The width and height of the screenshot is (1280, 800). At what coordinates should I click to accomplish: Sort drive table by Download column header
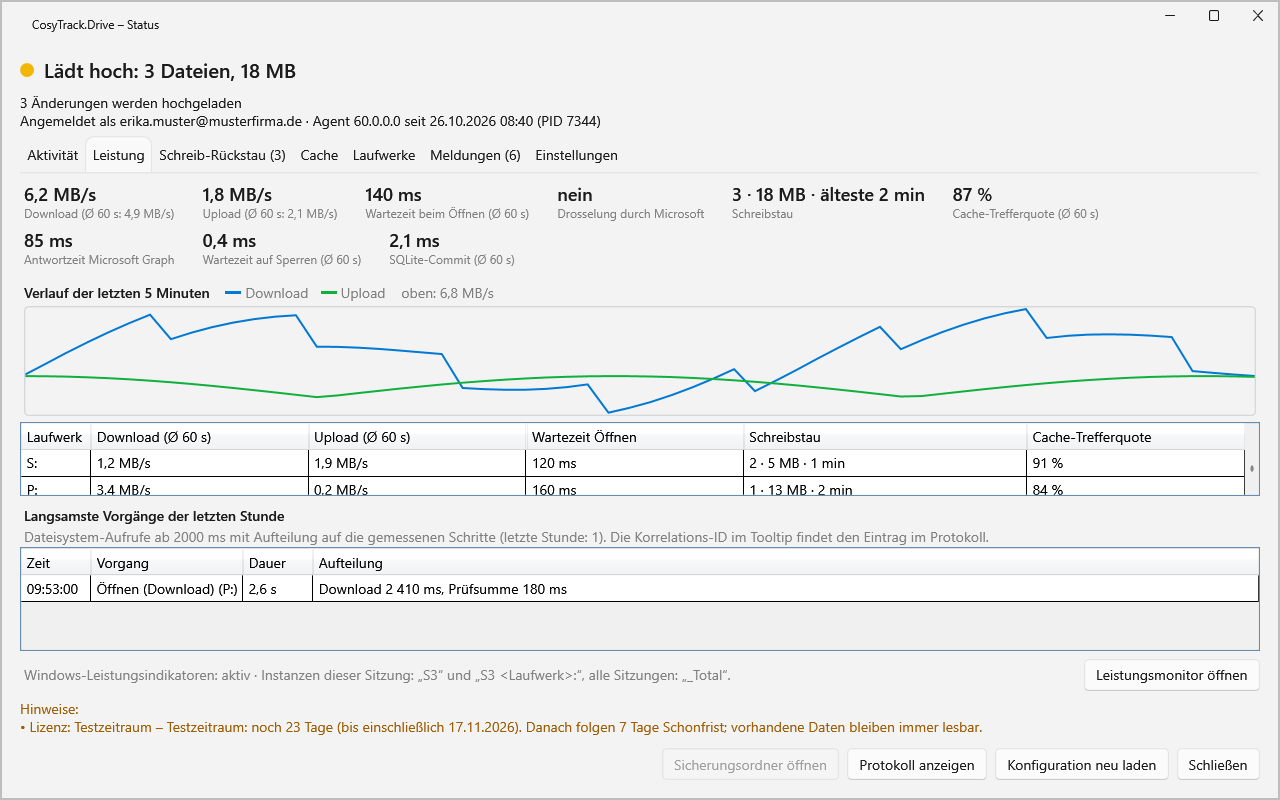point(200,437)
